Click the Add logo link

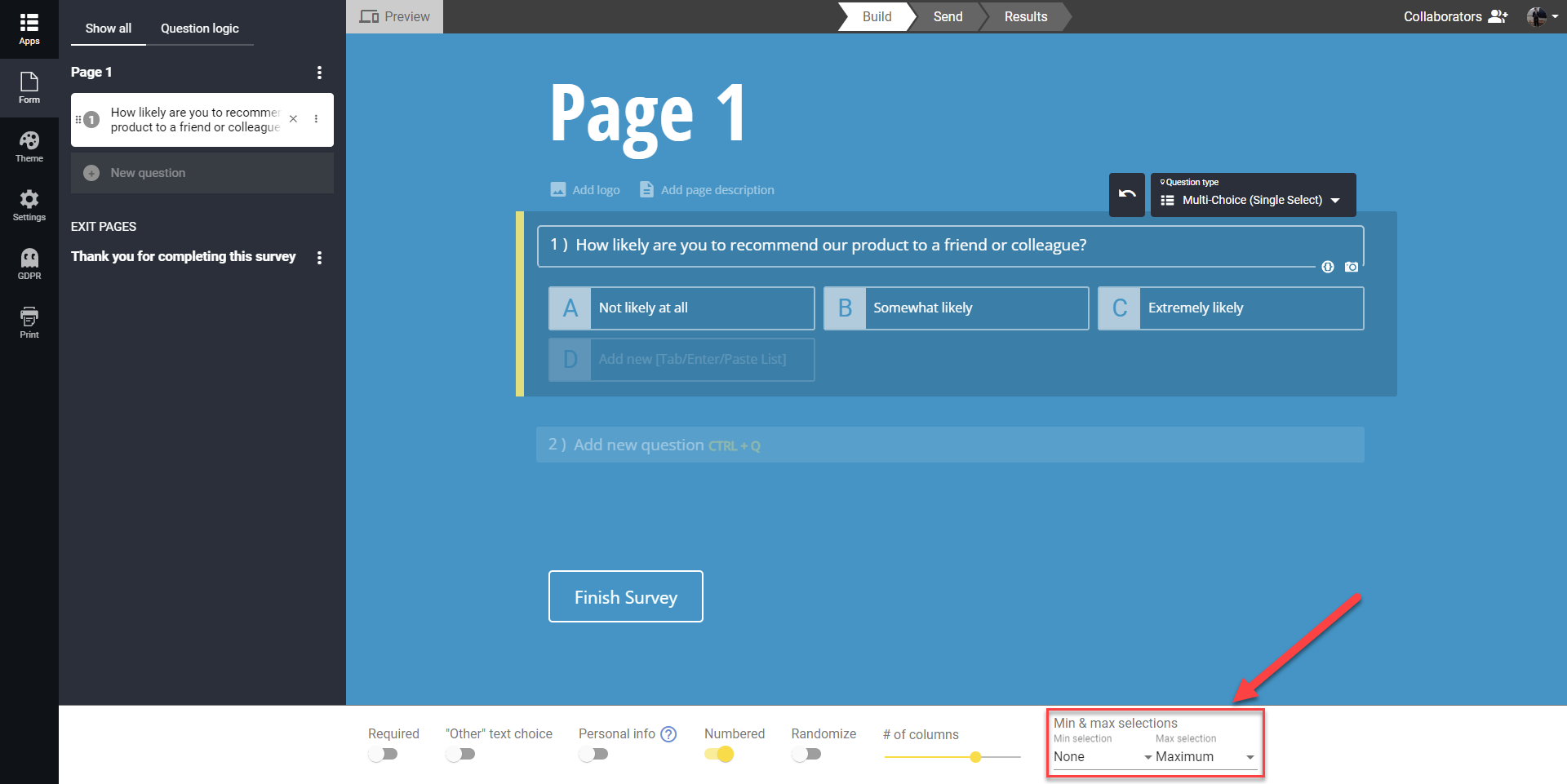click(596, 190)
